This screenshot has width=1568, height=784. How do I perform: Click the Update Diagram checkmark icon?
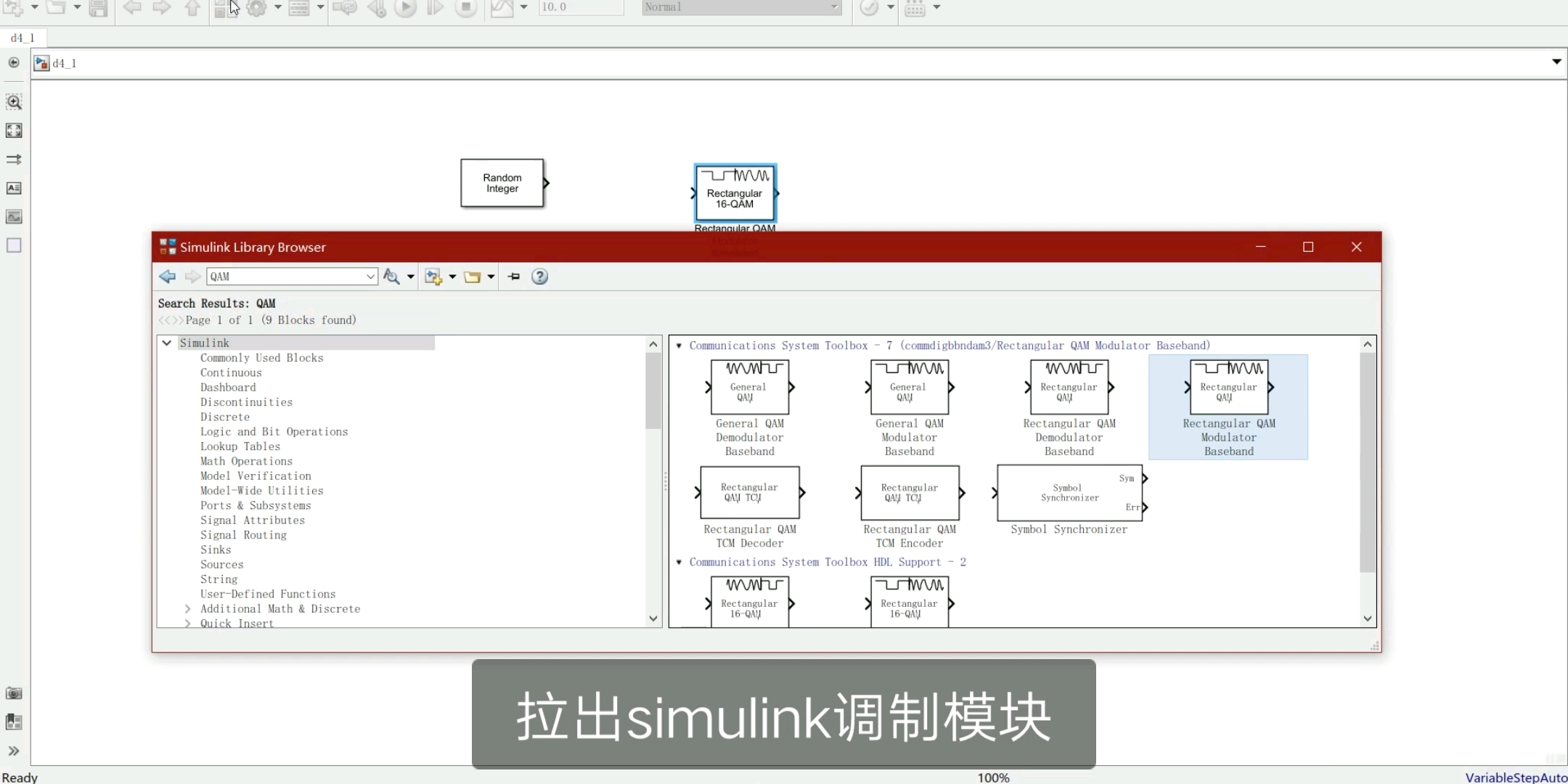(869, 7)
